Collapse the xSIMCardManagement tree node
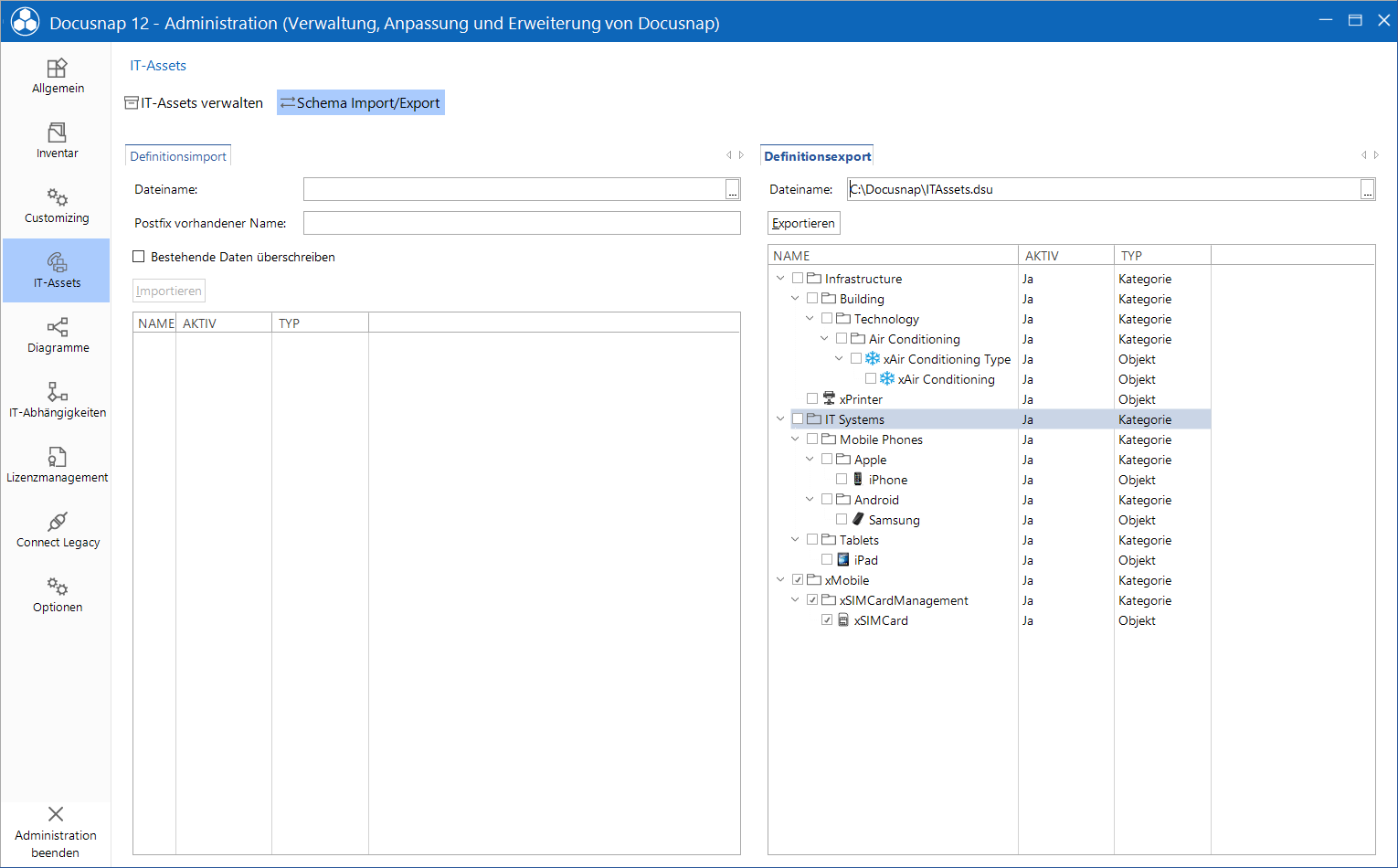Image resolution: width=1398 pixels, height=868 pixels. pyautogui.click(x=795, y=599)
